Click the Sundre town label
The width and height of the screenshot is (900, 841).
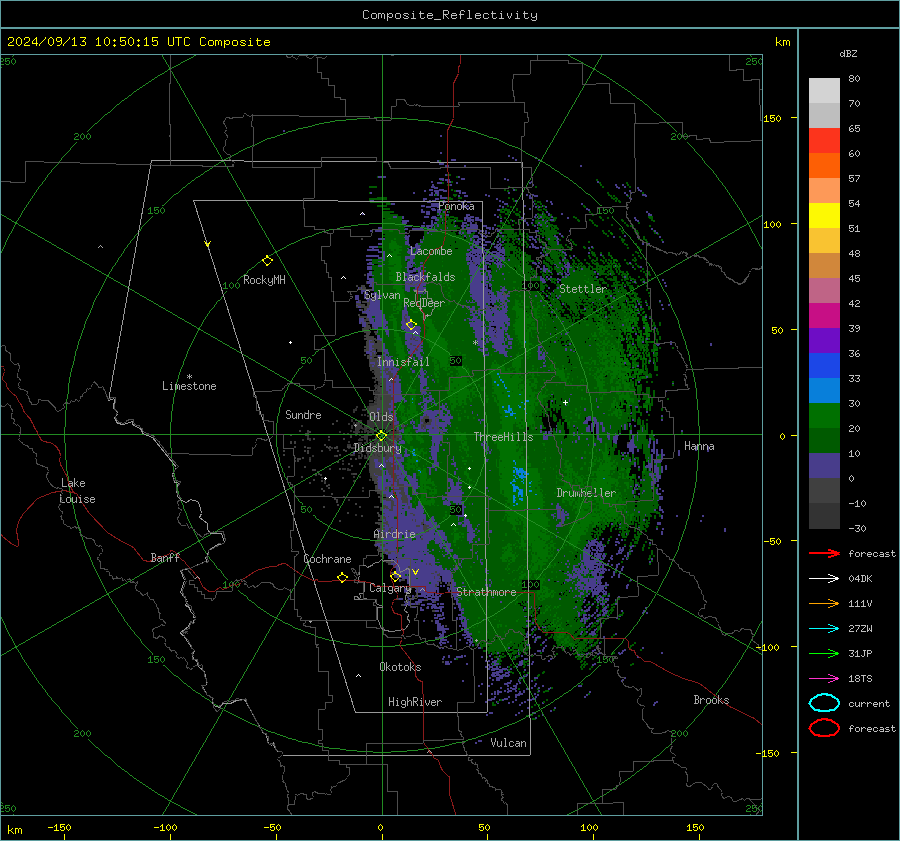click(x=303, y=414)
